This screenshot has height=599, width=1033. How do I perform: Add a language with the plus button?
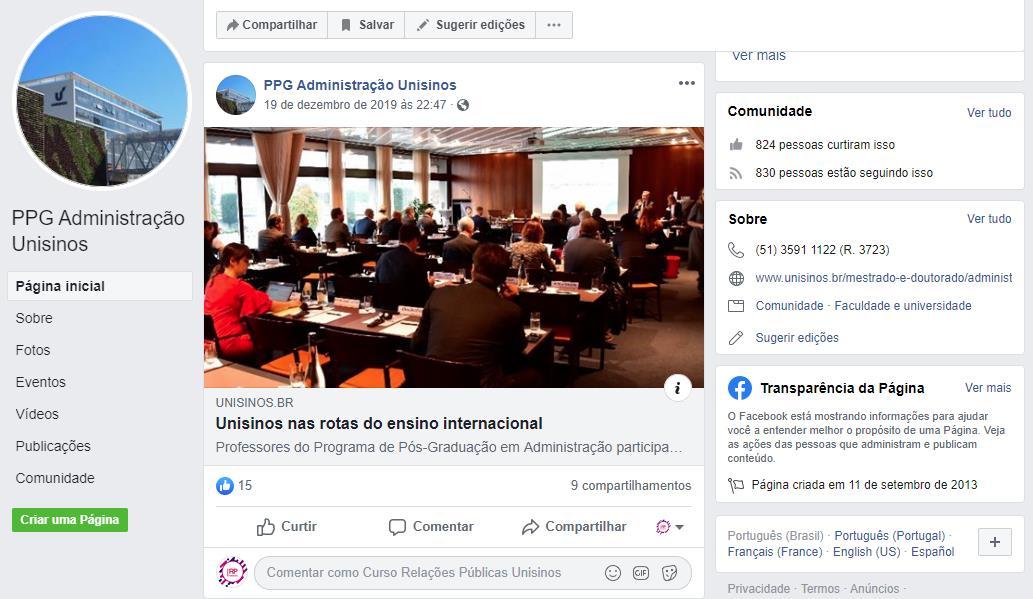click(995, 542)
